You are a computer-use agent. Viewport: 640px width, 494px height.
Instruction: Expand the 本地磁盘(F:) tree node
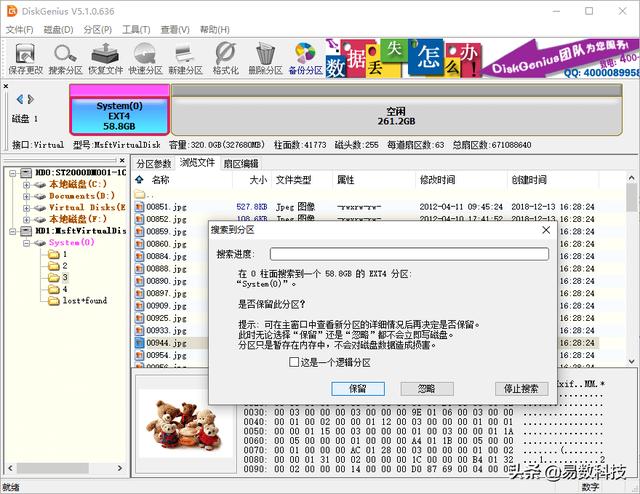click(27, 220)
